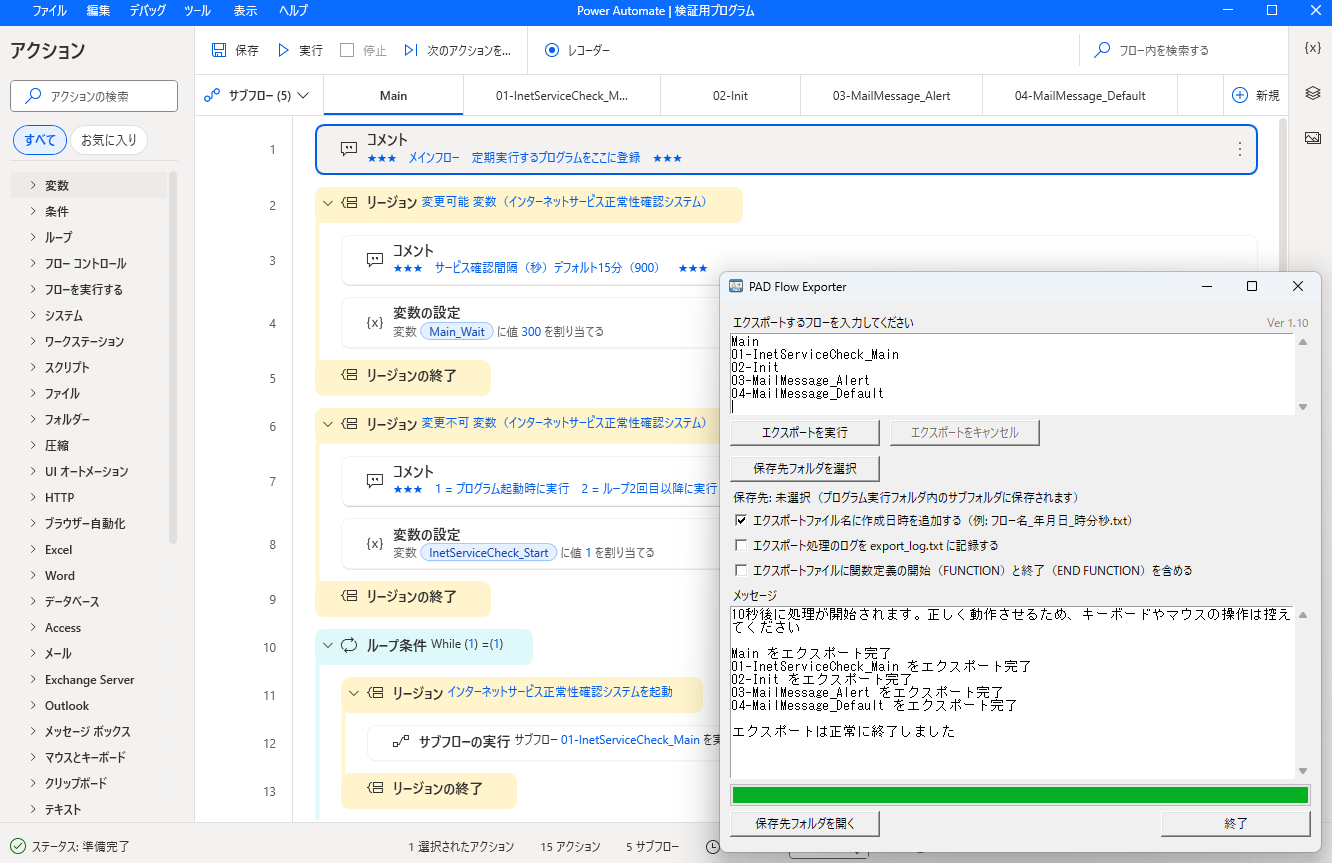Open the 編集 menu
This screenshot has height=863, width=1332.
click(99, 11)
